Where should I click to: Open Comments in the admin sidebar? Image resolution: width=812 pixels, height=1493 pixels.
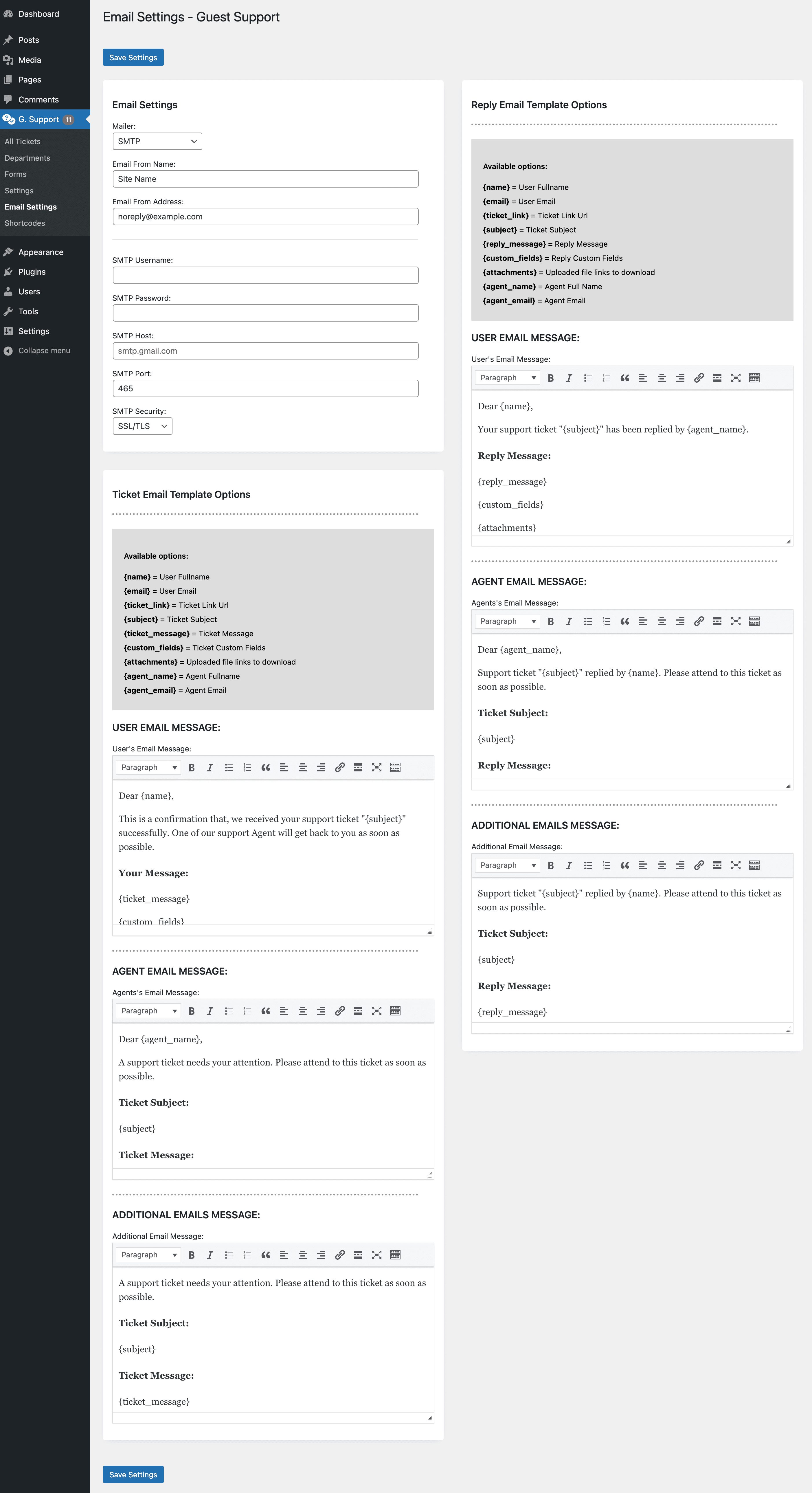pyautogui.click(x=45, y=100)
